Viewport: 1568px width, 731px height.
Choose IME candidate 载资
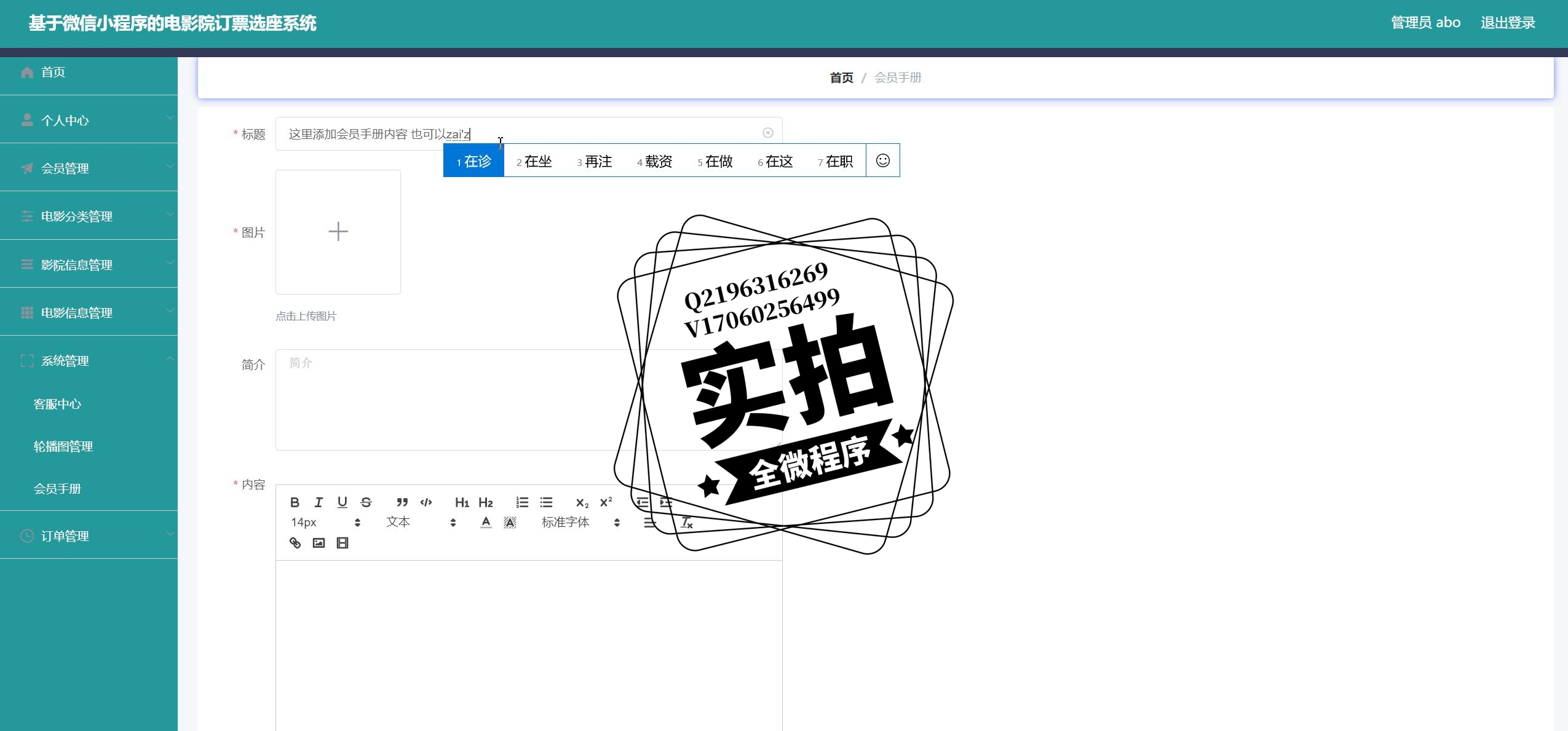tap(654, 161)
